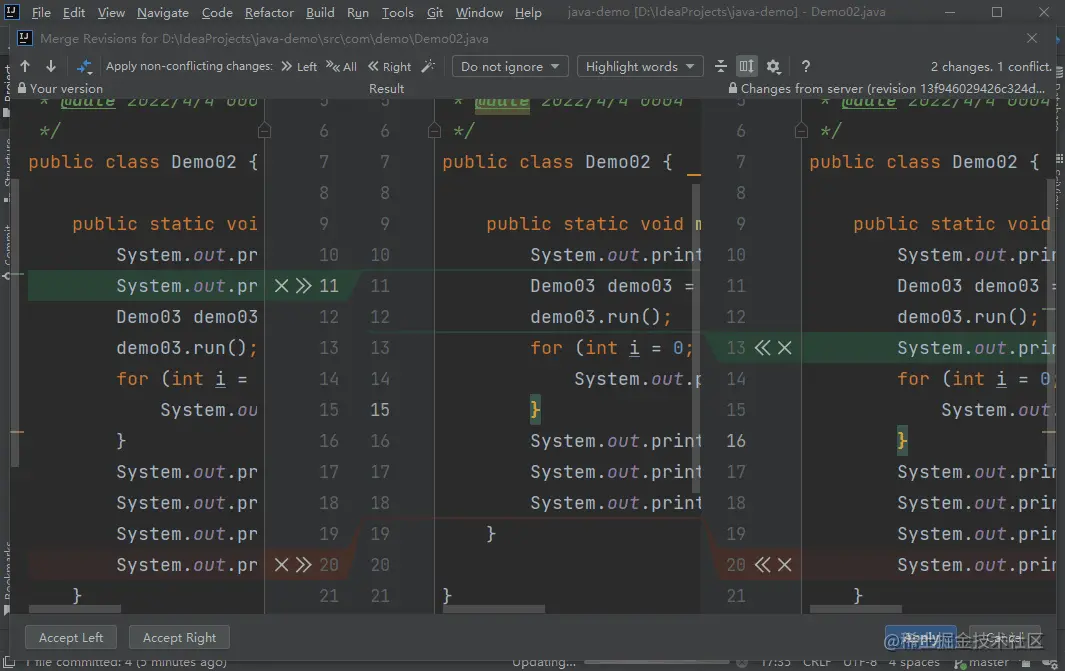Accept left conflict at line 20
The width and height of the screenshot is (1065, 671).
coord(303,564)
